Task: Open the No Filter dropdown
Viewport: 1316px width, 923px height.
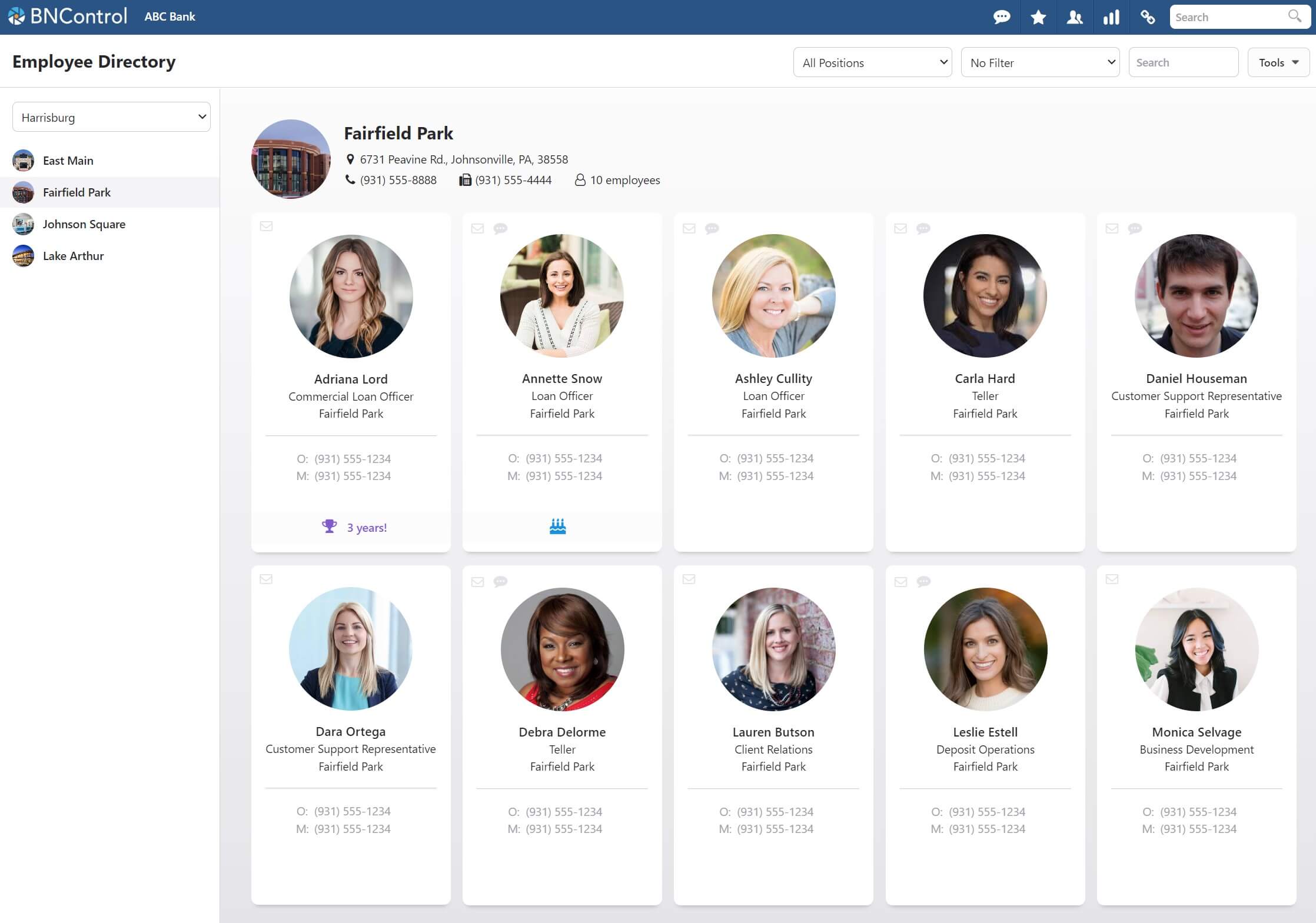Action: pos(1040,62)
